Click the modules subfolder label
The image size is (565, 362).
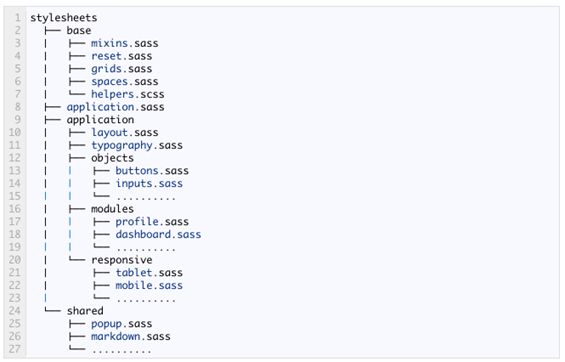pyautogui.click(x=112, y=209)
